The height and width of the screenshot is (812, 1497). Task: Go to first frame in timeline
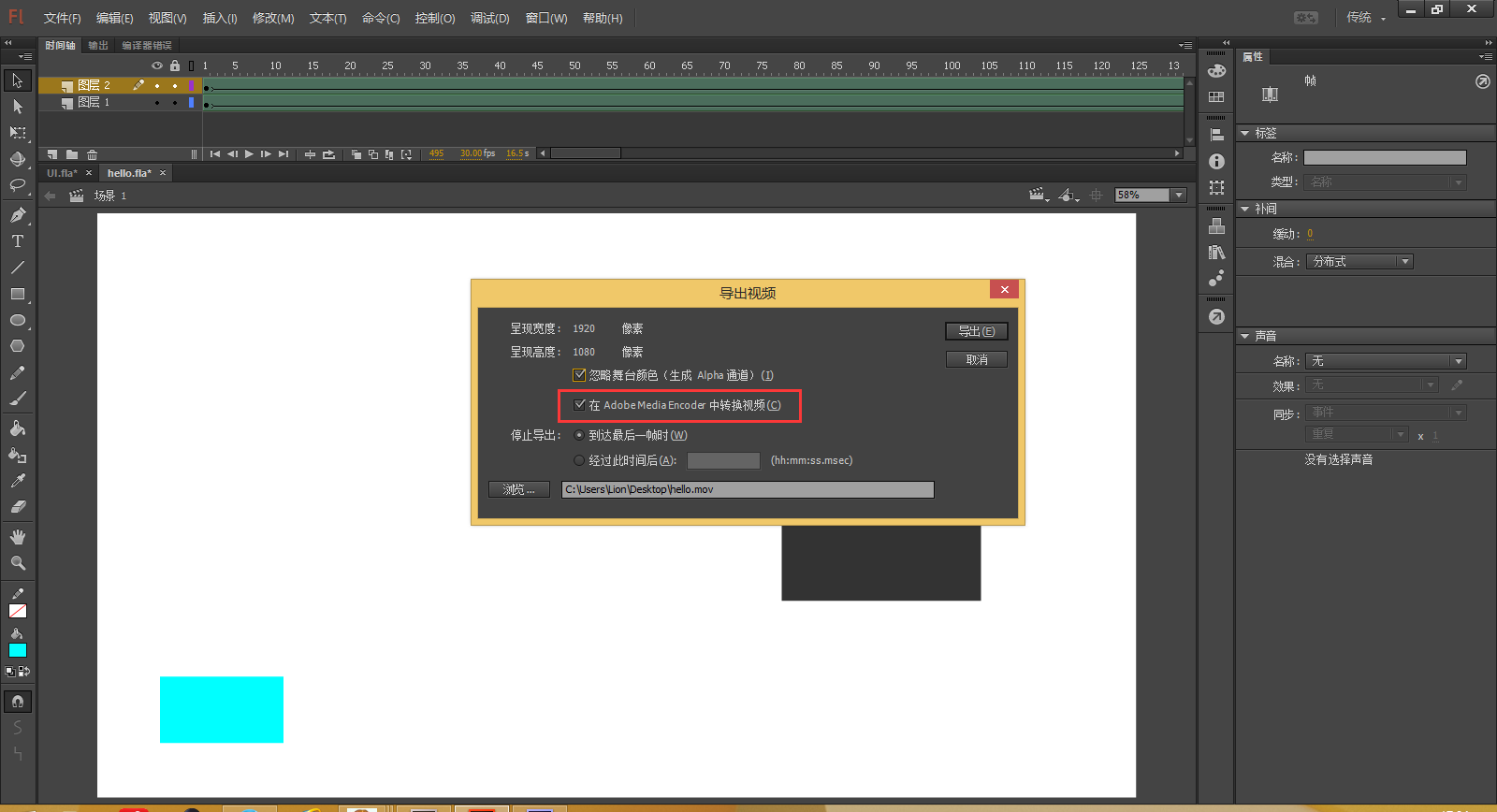coord(215,154)
